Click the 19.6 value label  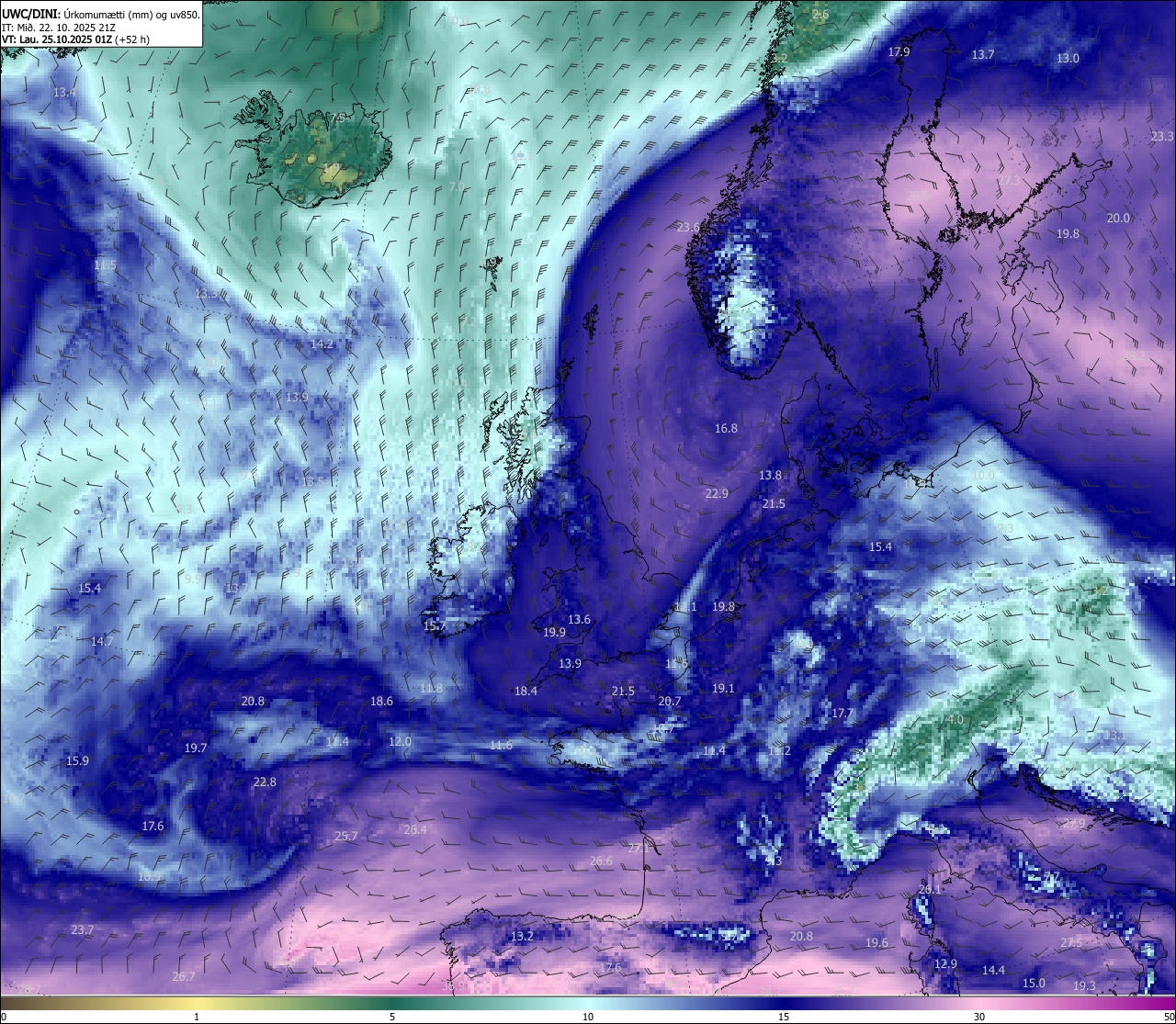876,942
